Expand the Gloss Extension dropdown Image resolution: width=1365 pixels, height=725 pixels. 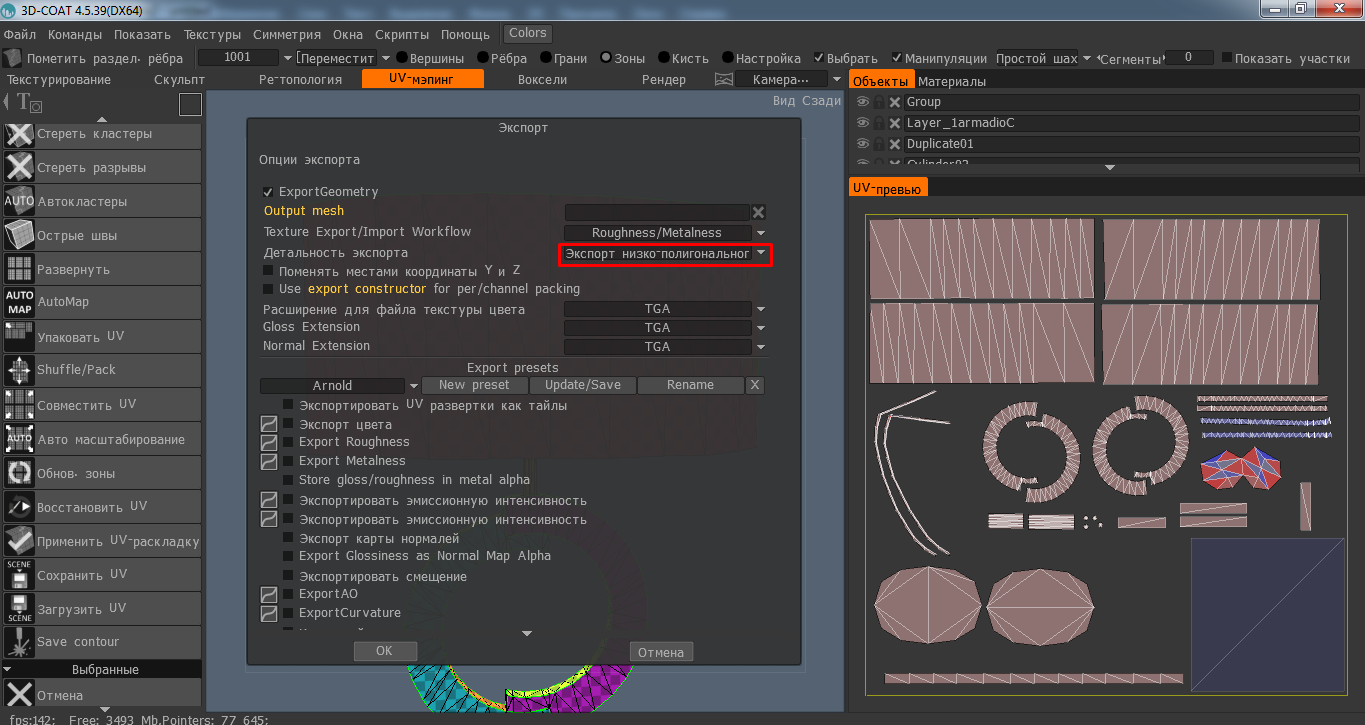pyautogui.click(x=761, y=328)
